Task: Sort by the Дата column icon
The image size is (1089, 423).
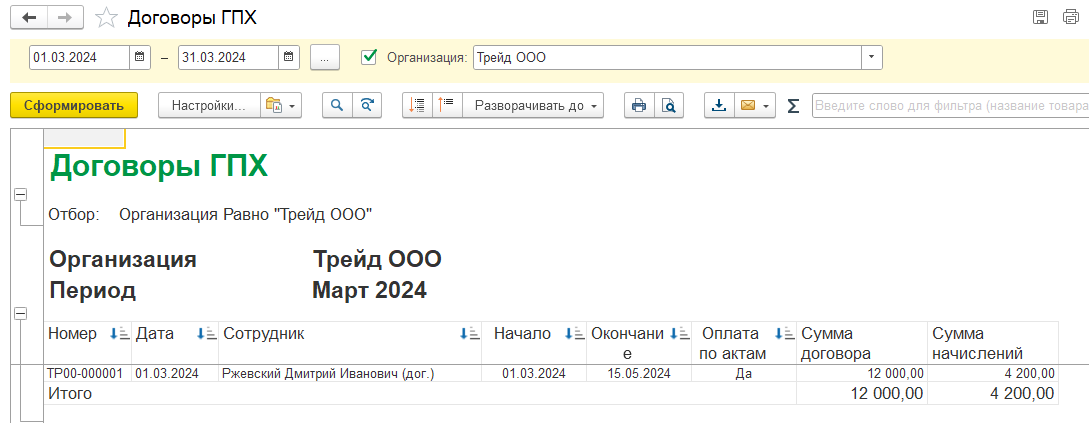Action: click(x=207, y=334)
